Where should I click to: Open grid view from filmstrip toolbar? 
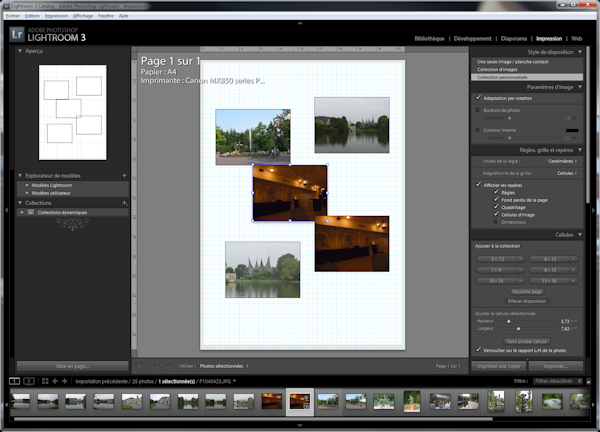[45, 381]
